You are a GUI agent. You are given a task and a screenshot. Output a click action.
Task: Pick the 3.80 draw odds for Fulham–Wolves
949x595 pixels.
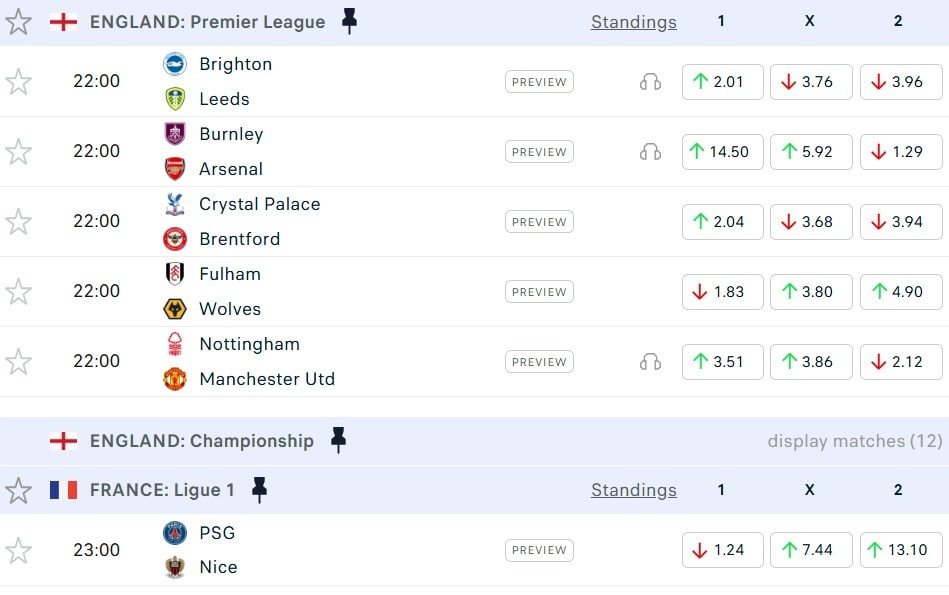point(811,292)
